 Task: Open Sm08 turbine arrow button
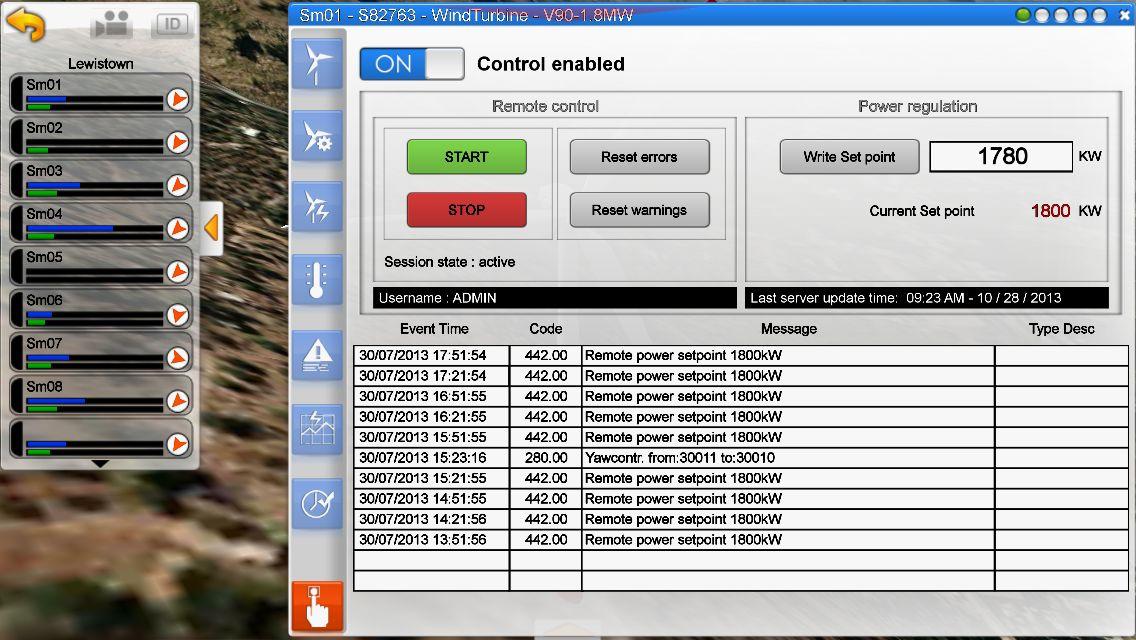[x=178, y=401]
